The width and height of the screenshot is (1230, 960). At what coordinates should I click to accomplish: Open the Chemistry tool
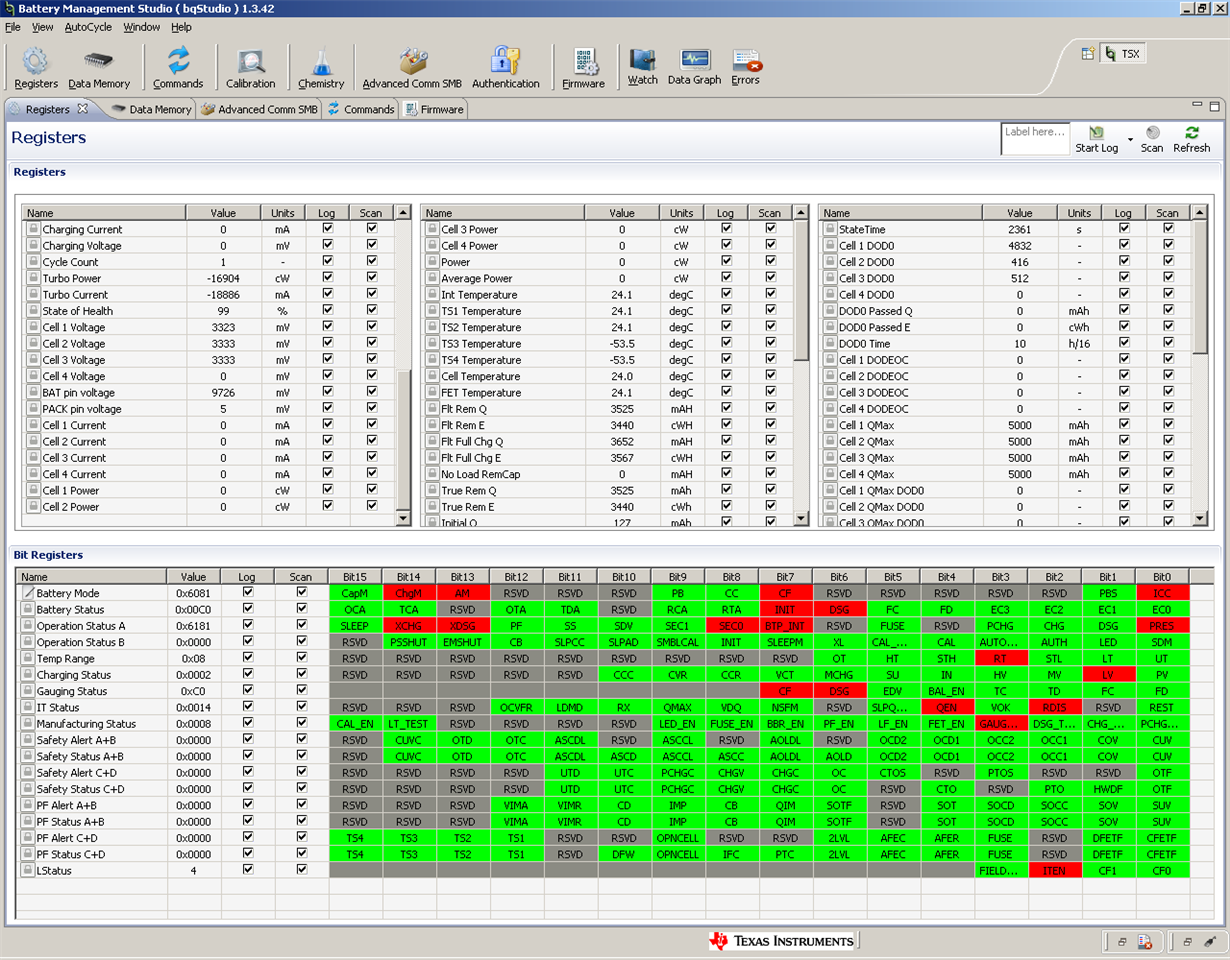(x=321, y=69)
